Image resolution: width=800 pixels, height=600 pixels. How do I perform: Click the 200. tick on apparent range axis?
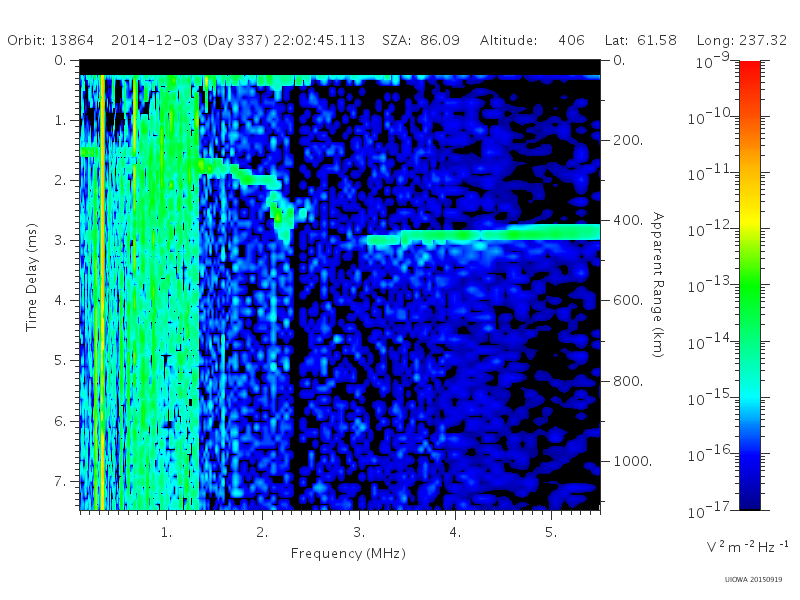pyautogui.click(x=628, y=140)
